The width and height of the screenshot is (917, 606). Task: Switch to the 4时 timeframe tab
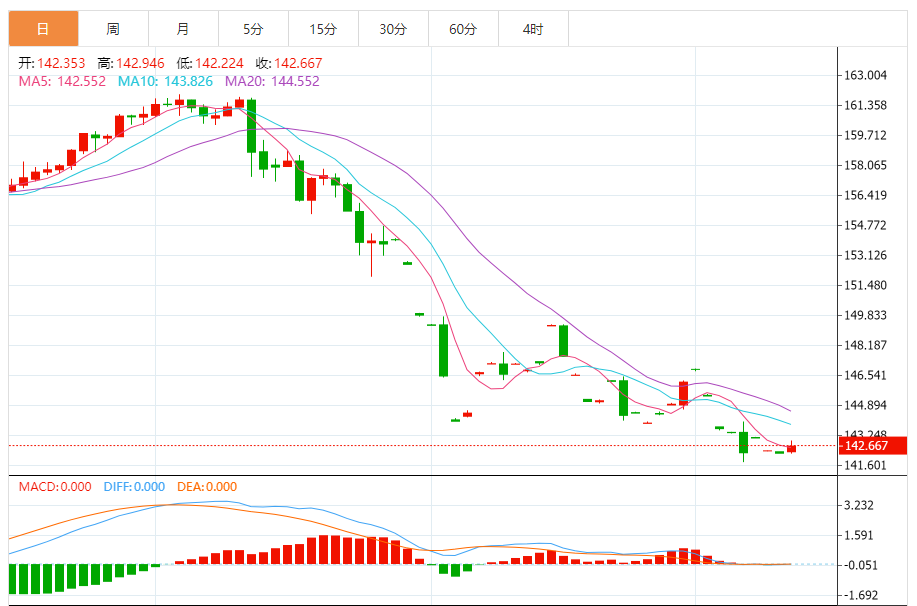533,29
